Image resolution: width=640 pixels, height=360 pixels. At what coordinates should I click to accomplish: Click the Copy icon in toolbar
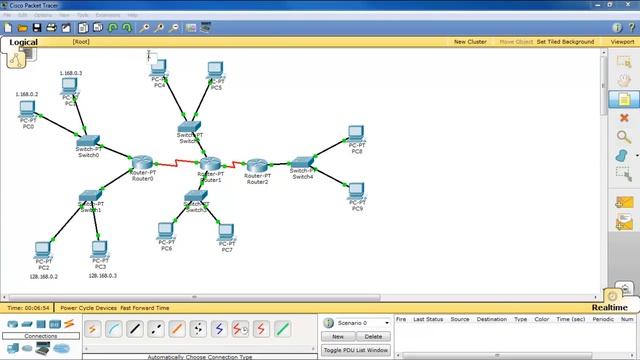tap(83, 28)
